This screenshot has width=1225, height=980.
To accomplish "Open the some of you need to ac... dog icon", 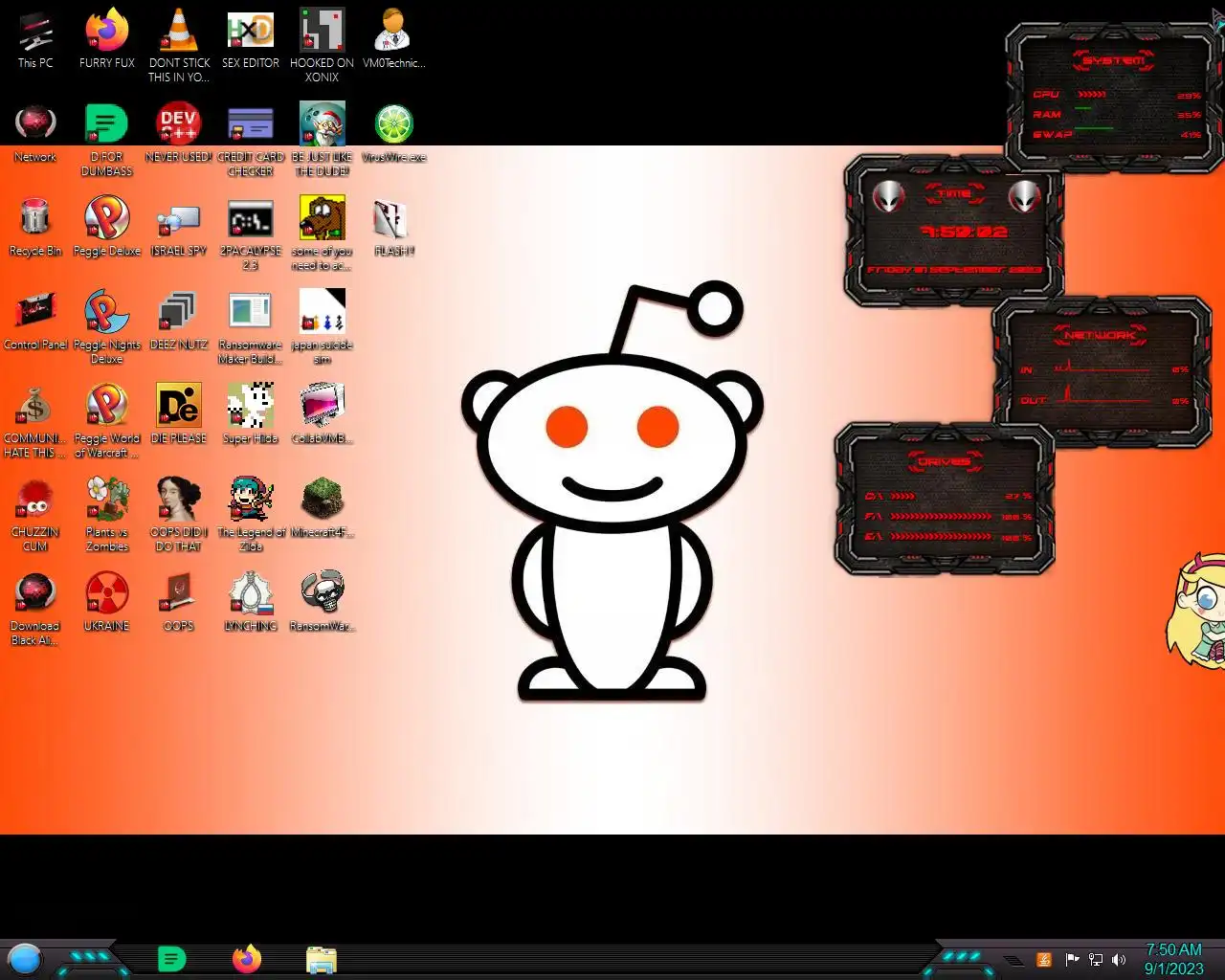I will [x=323, y=234].
